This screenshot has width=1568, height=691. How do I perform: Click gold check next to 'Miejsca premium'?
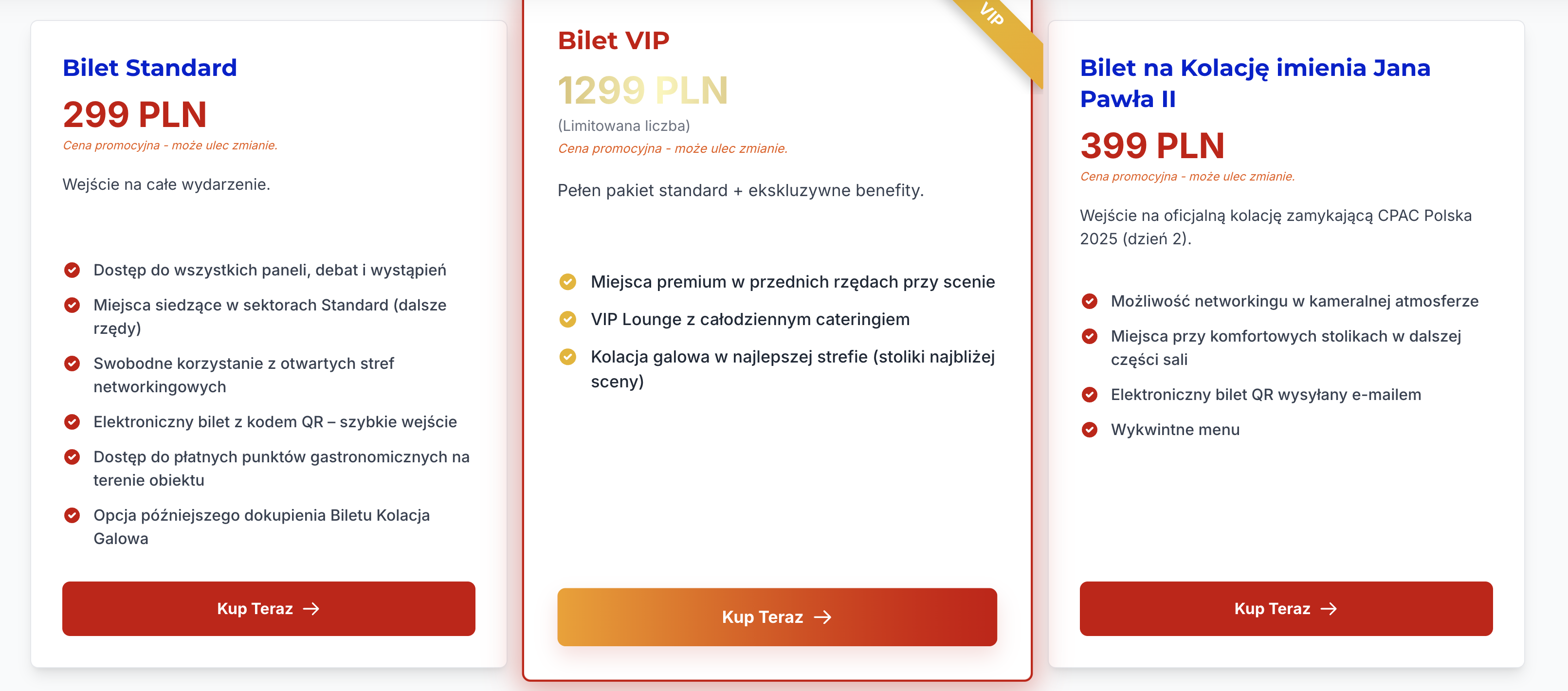pyautogui.click(x=567, y=282)
